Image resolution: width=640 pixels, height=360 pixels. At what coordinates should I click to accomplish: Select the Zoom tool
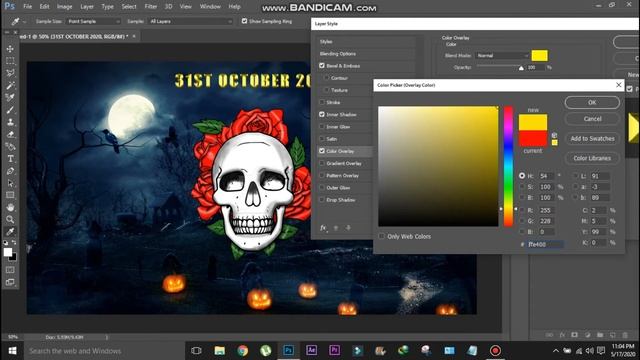click(10, 220)
